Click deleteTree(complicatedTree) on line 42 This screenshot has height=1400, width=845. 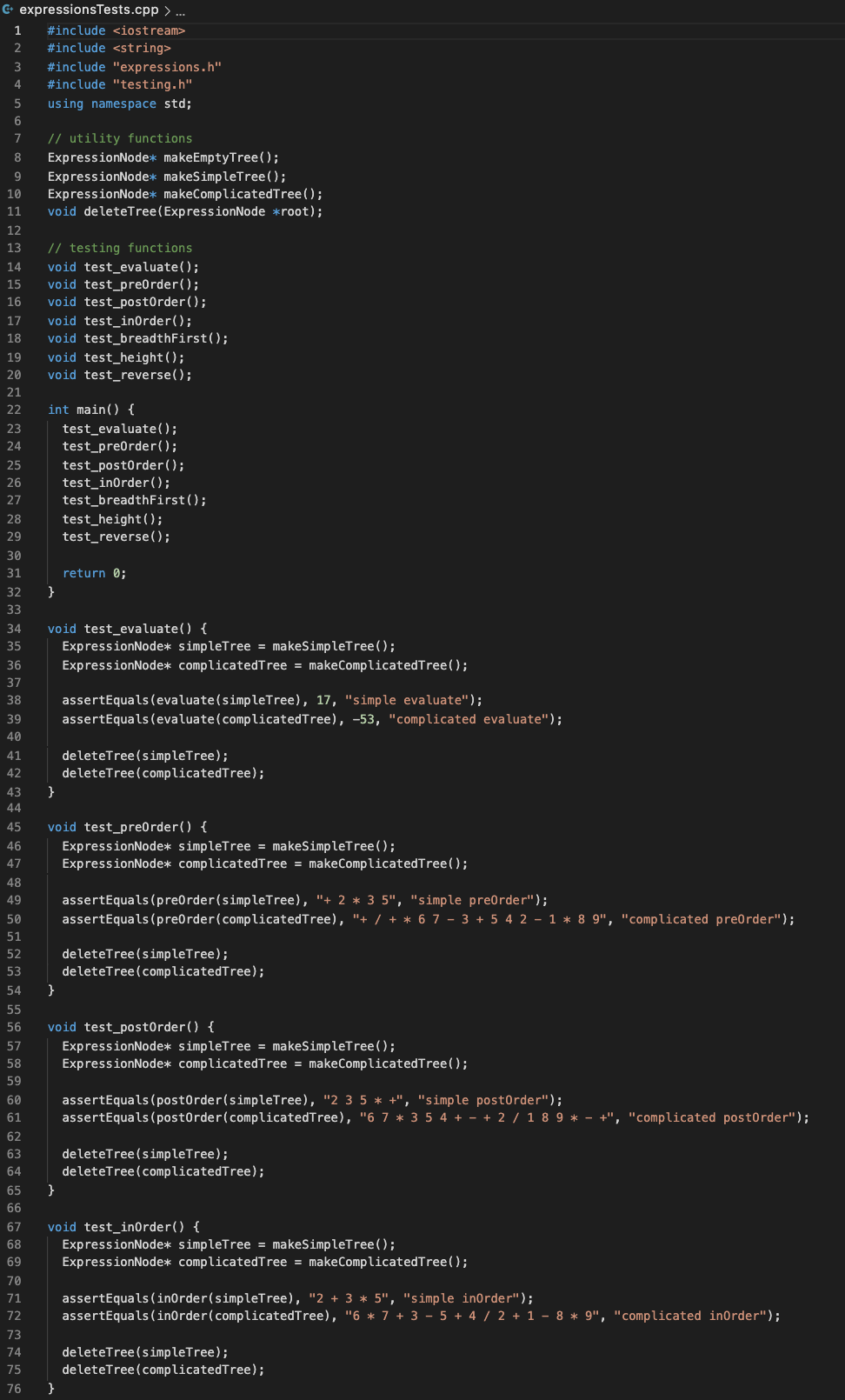(x=163, y=773)
